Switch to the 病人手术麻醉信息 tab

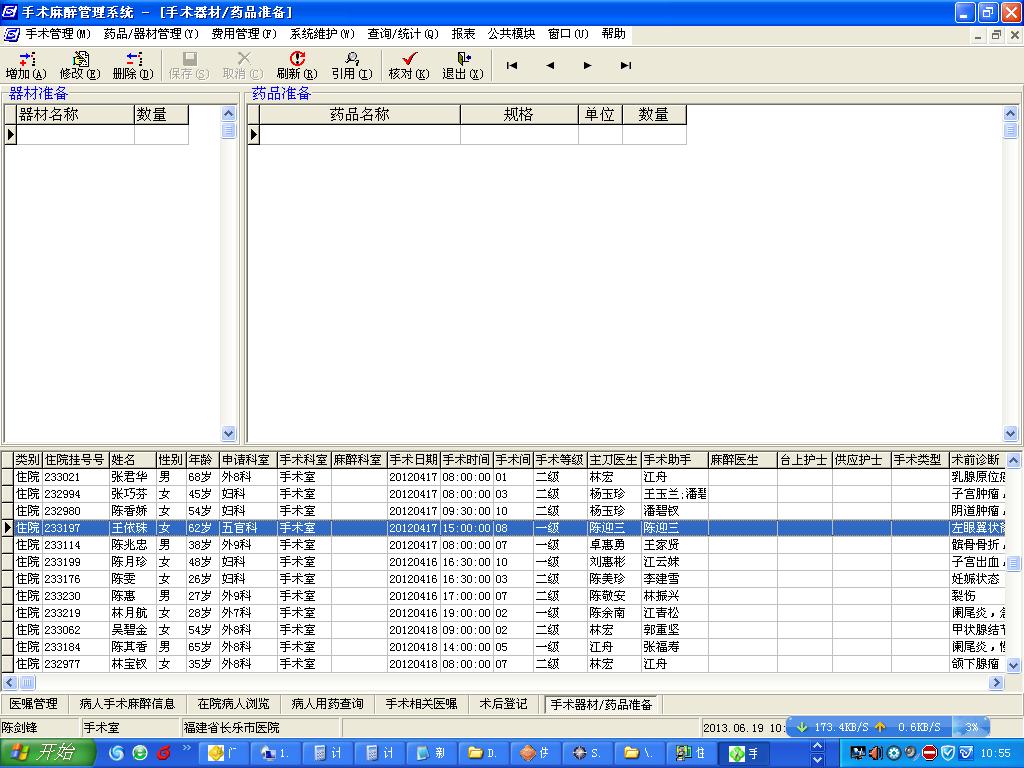(127, 704)
